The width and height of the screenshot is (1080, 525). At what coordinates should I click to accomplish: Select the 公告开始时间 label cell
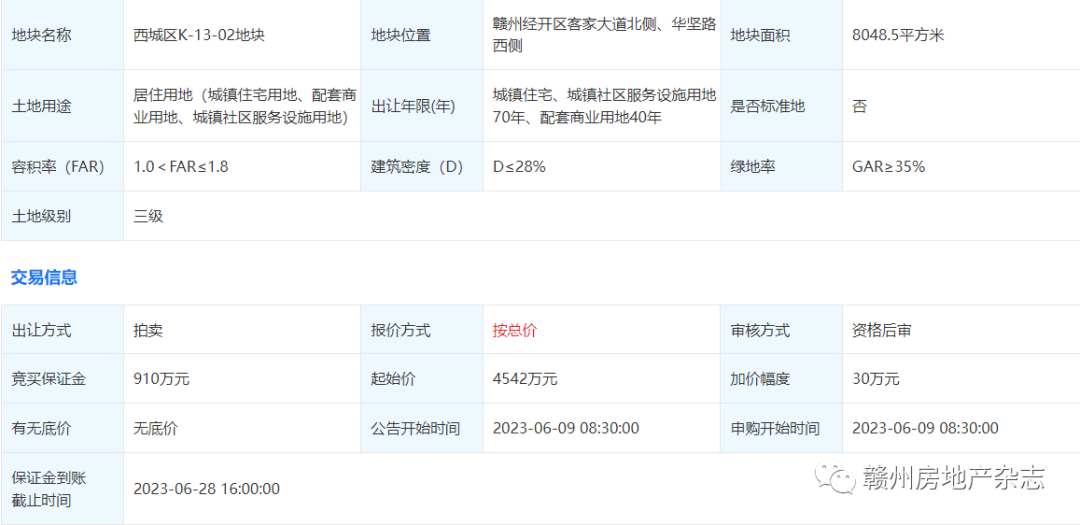pyautogui.click(x=422, y=429)
